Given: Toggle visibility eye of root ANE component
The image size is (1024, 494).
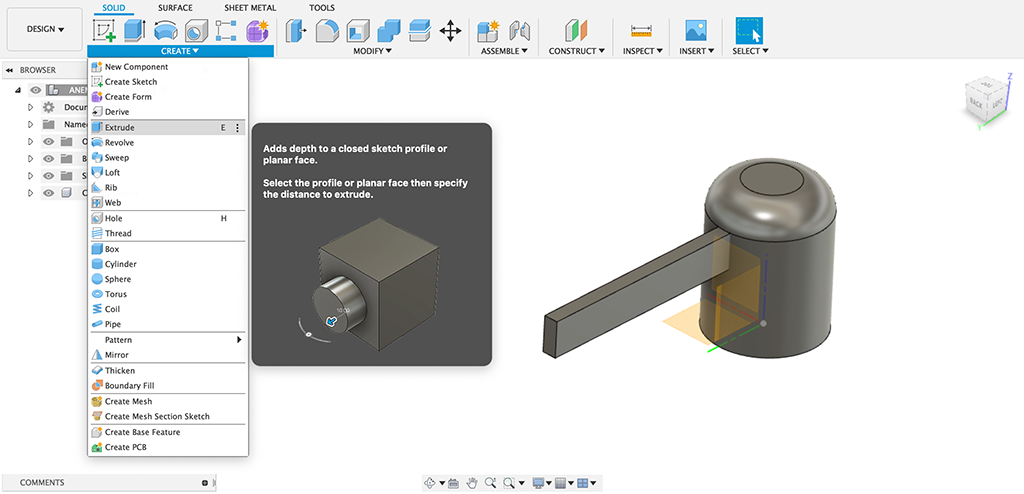Looking at the screenshot, I should pos(36,90).
